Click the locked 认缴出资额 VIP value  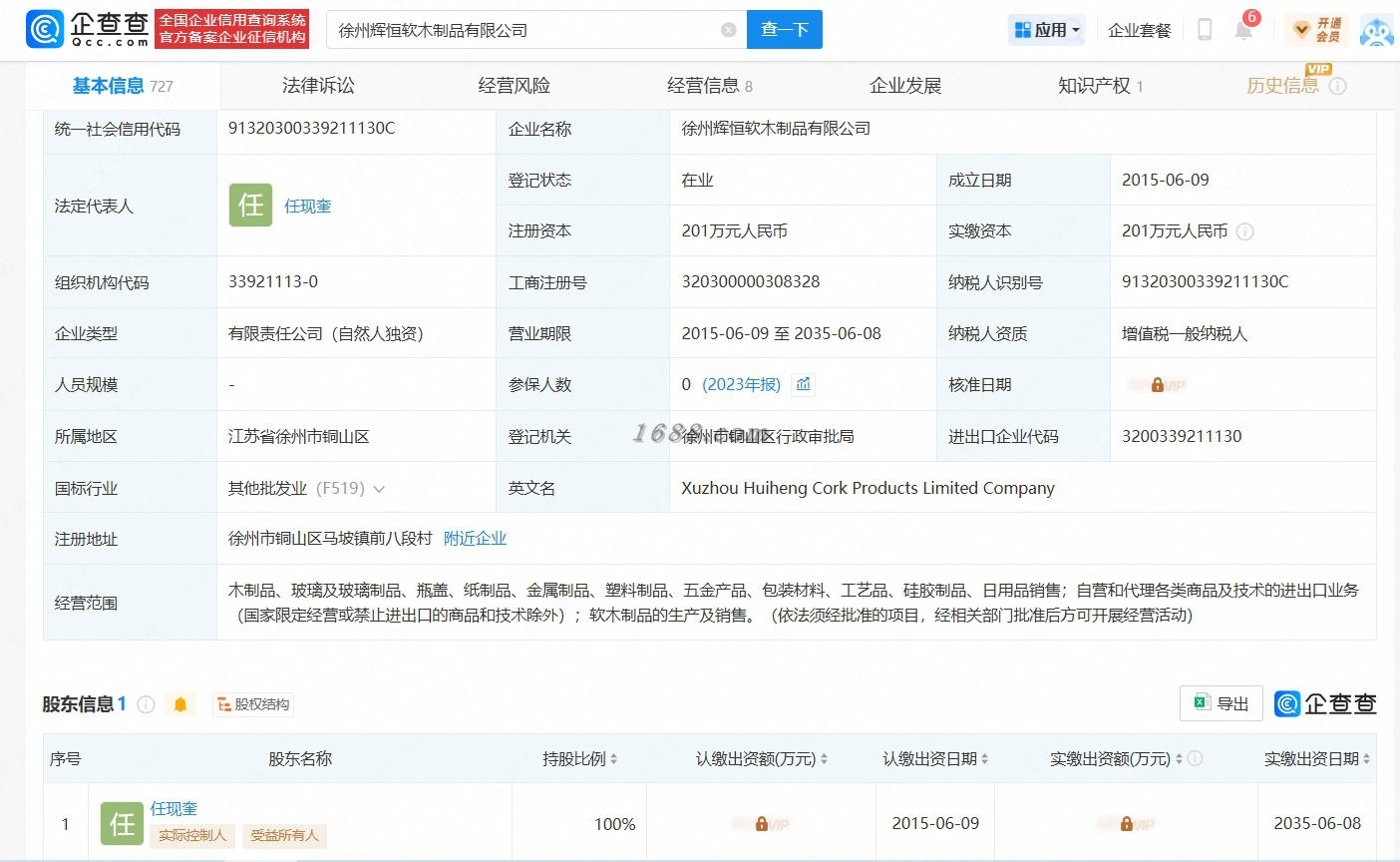(761, 824)
